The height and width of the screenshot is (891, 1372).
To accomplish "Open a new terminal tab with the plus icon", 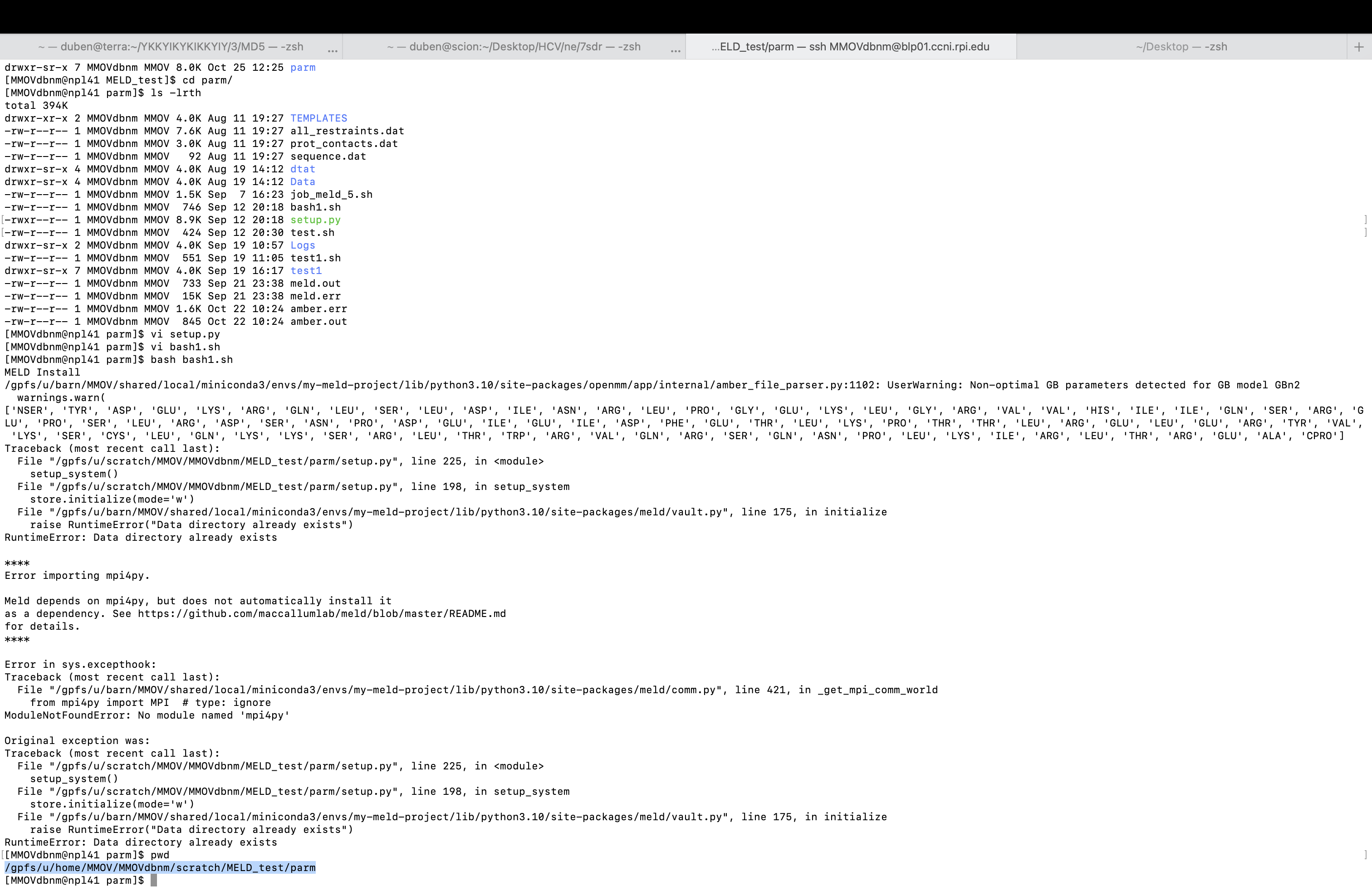I will point(1359,46).
